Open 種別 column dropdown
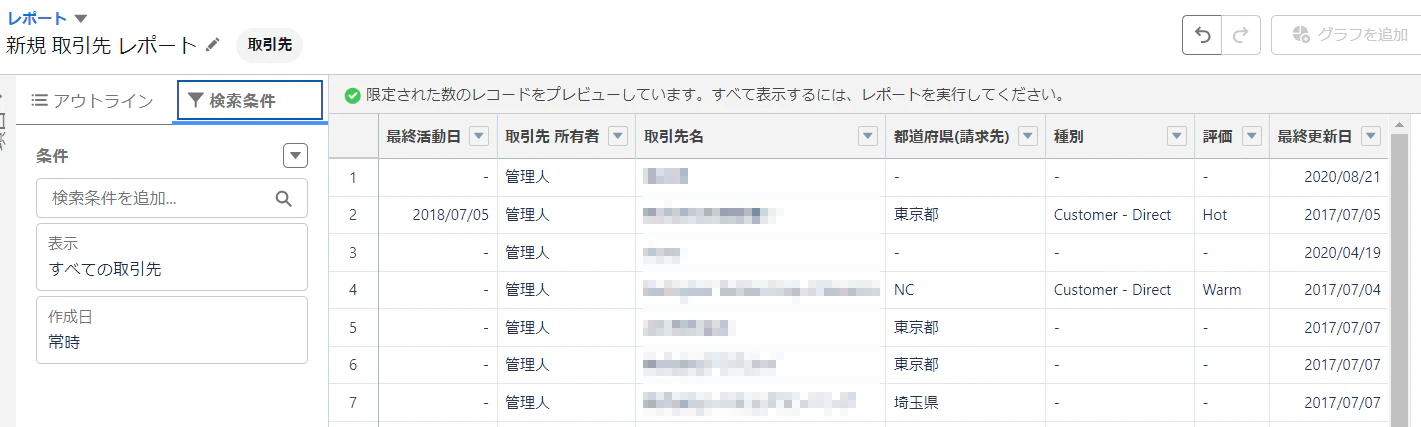The image size is (1421, 427). 1176,137
